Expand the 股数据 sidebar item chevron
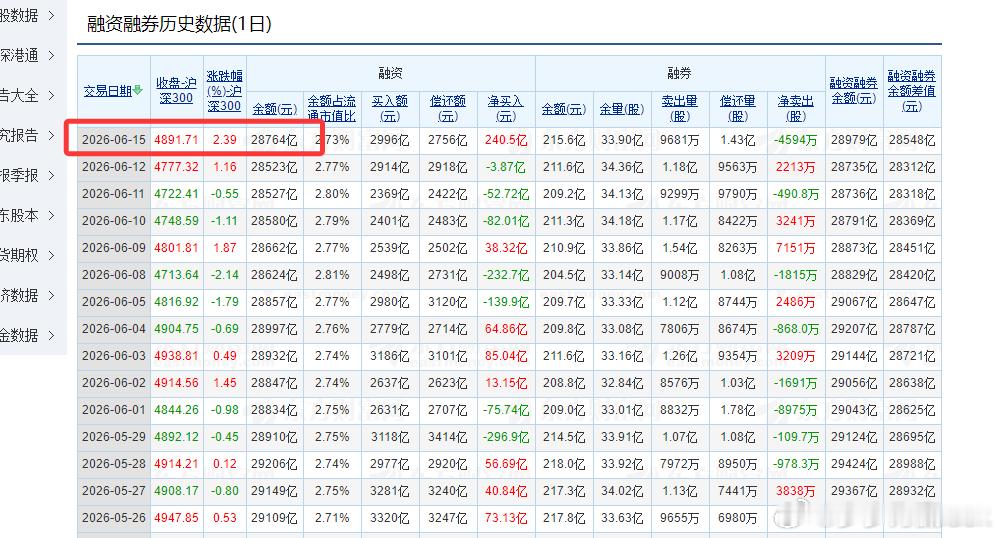This screenshot has height=538, width=1000. pyautogui.click(x=52, y=15)
